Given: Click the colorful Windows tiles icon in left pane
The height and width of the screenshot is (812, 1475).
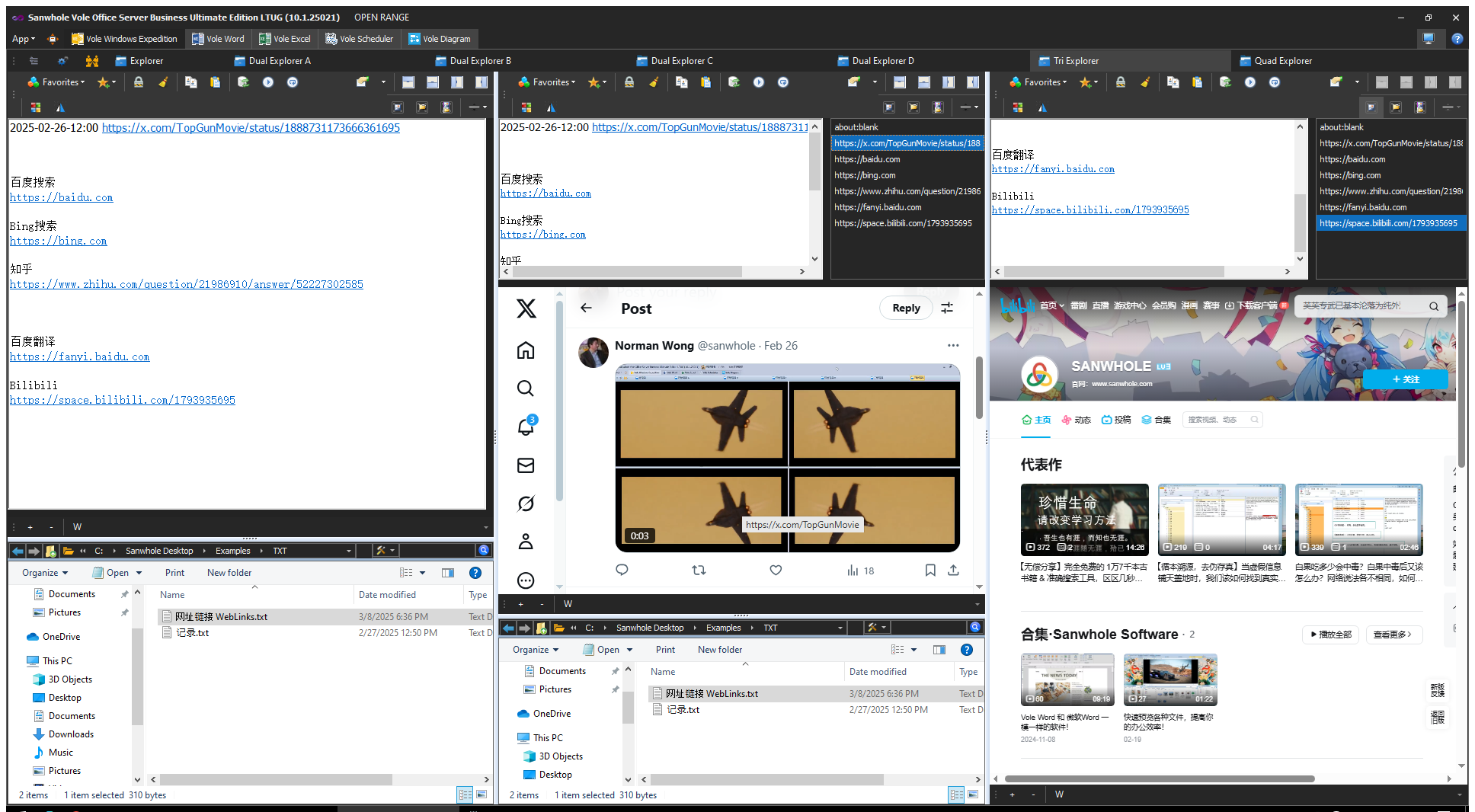Looking at the screenshot, I should pyautogui.click(x=36, y=107).
